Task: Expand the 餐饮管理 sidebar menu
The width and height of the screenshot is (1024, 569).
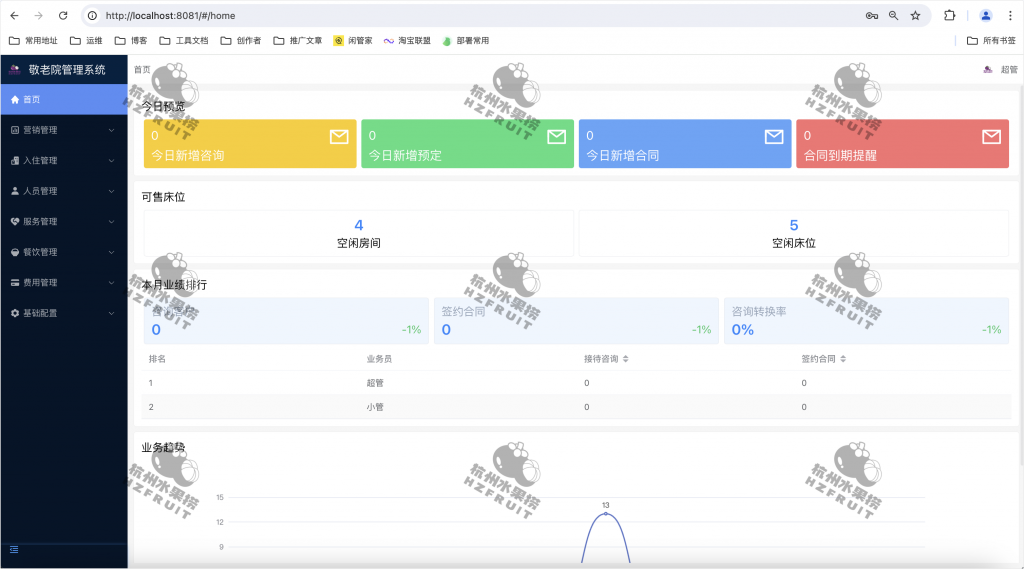Action: point(64,252)
